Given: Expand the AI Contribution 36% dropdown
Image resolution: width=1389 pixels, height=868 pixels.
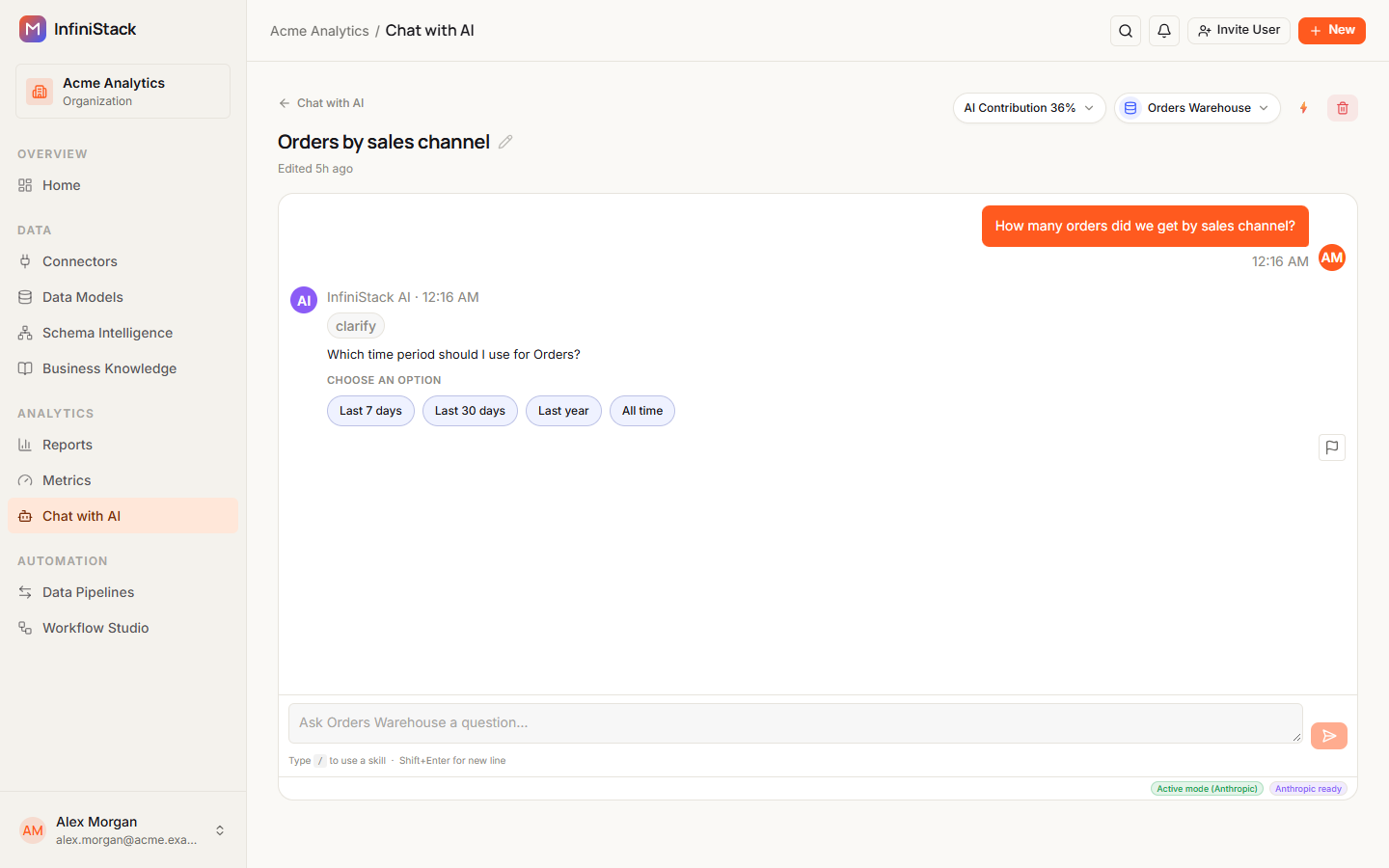Looking at the screenshot, I should coord(1029,108).
